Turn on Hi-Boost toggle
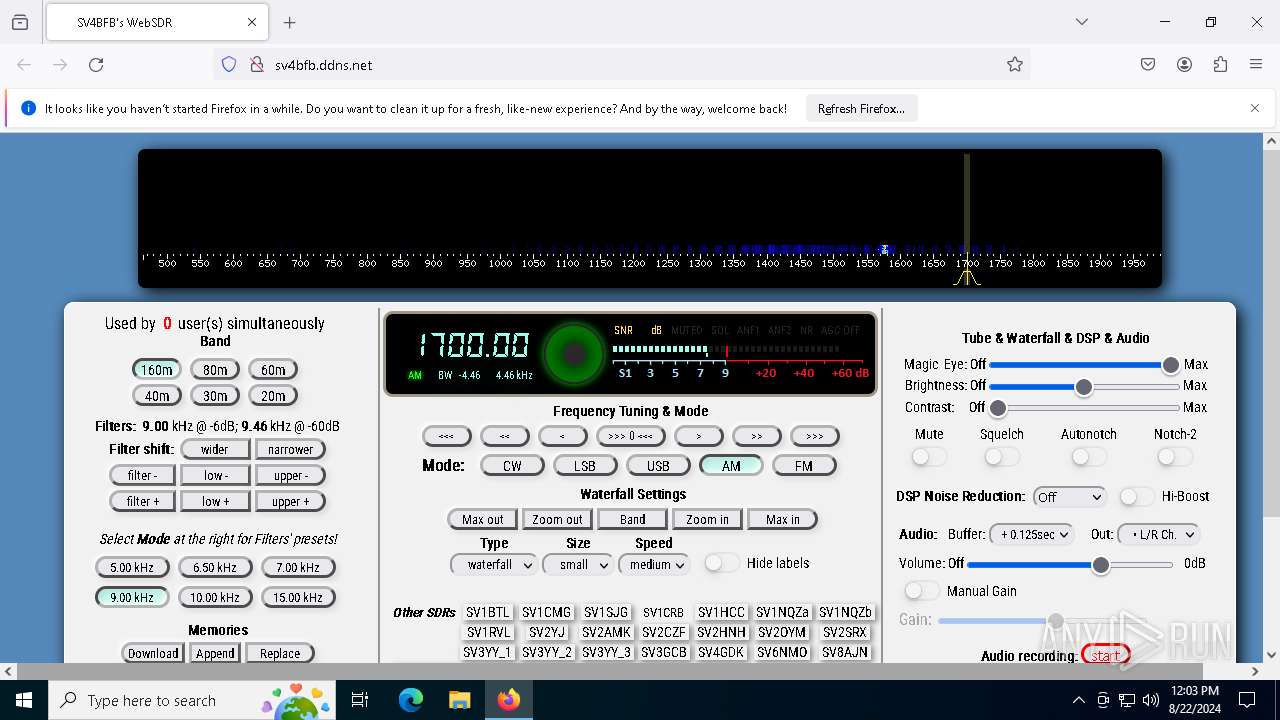Image resolution: width=1280 pixels, height=720 pixels. coord(1137,497)
